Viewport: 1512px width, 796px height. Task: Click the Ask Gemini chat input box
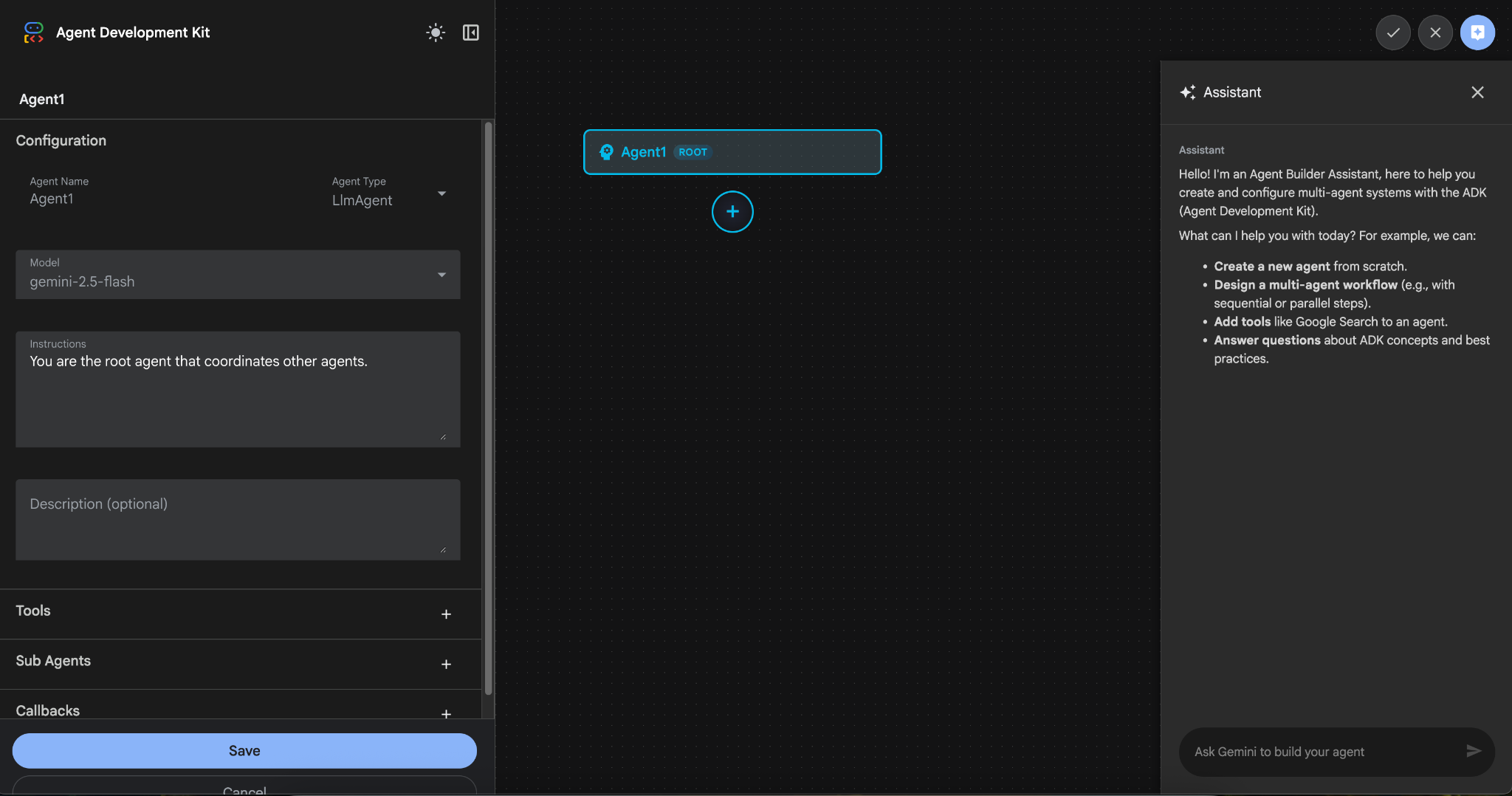1322,752
